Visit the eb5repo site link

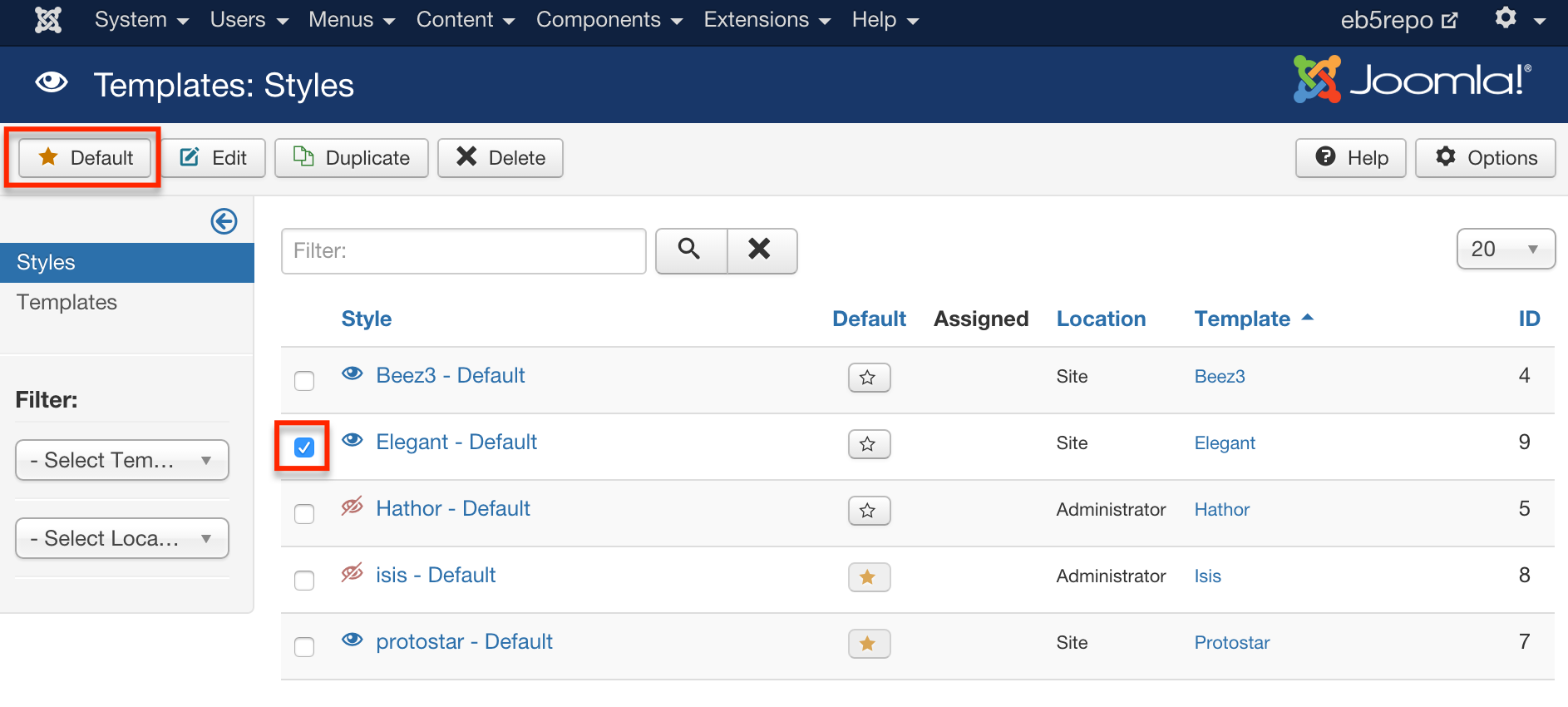tap(1399, 20)
